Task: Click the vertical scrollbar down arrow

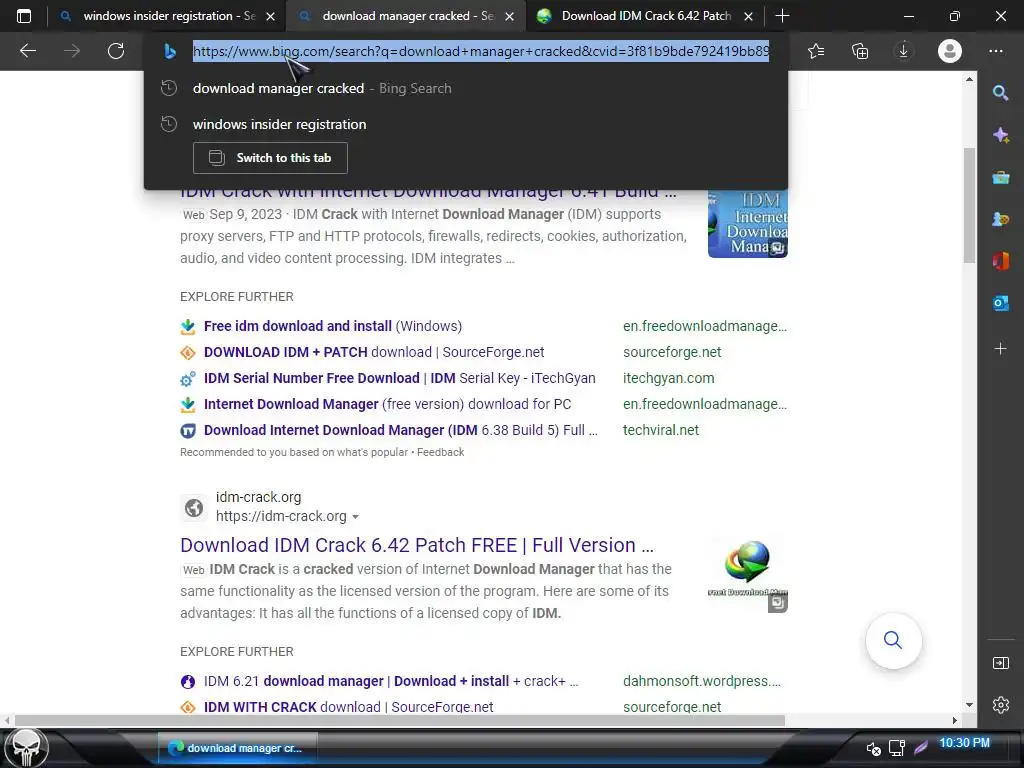Action: coord(969,705)
